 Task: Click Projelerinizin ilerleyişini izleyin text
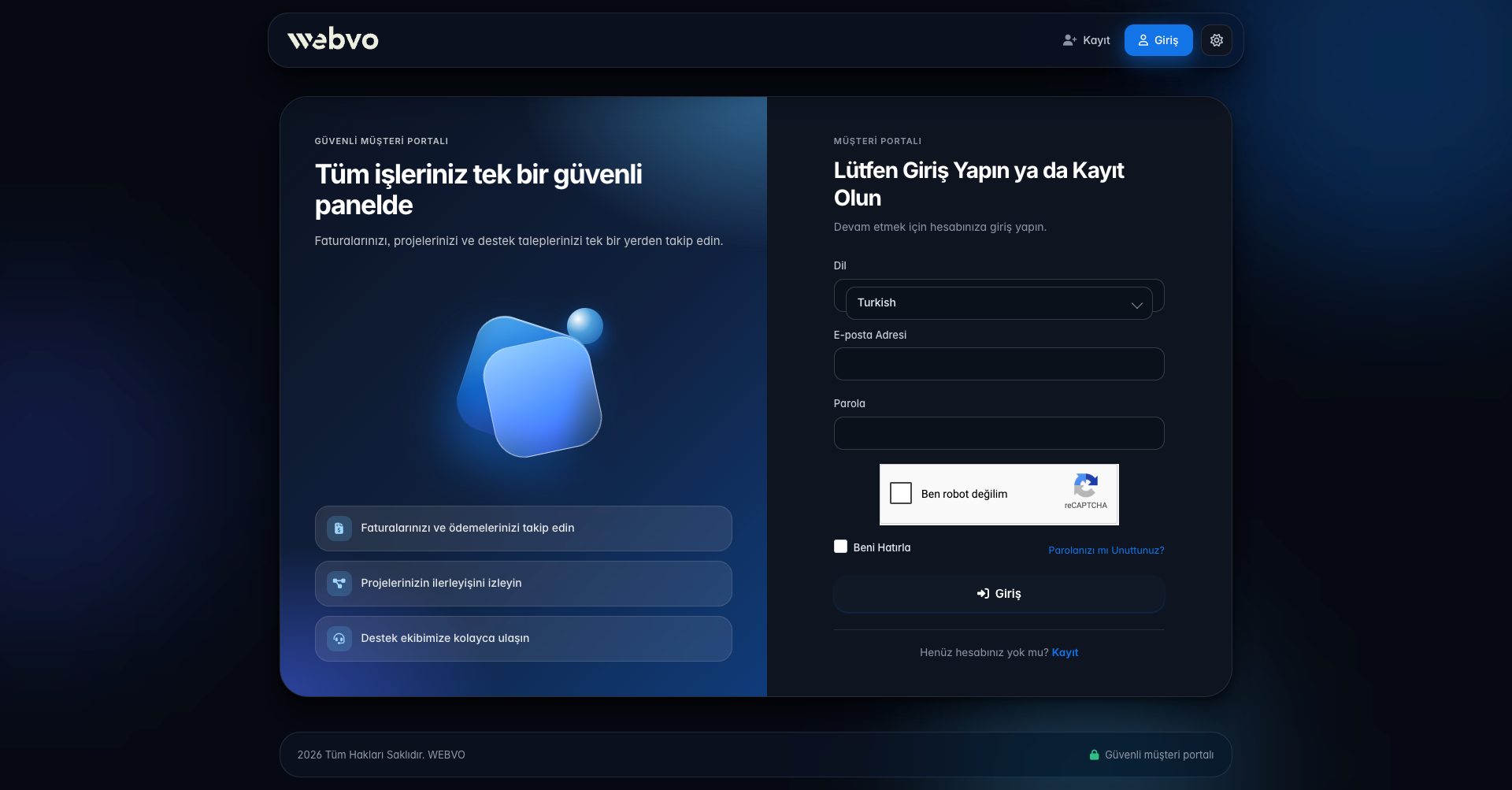[441, 583]
